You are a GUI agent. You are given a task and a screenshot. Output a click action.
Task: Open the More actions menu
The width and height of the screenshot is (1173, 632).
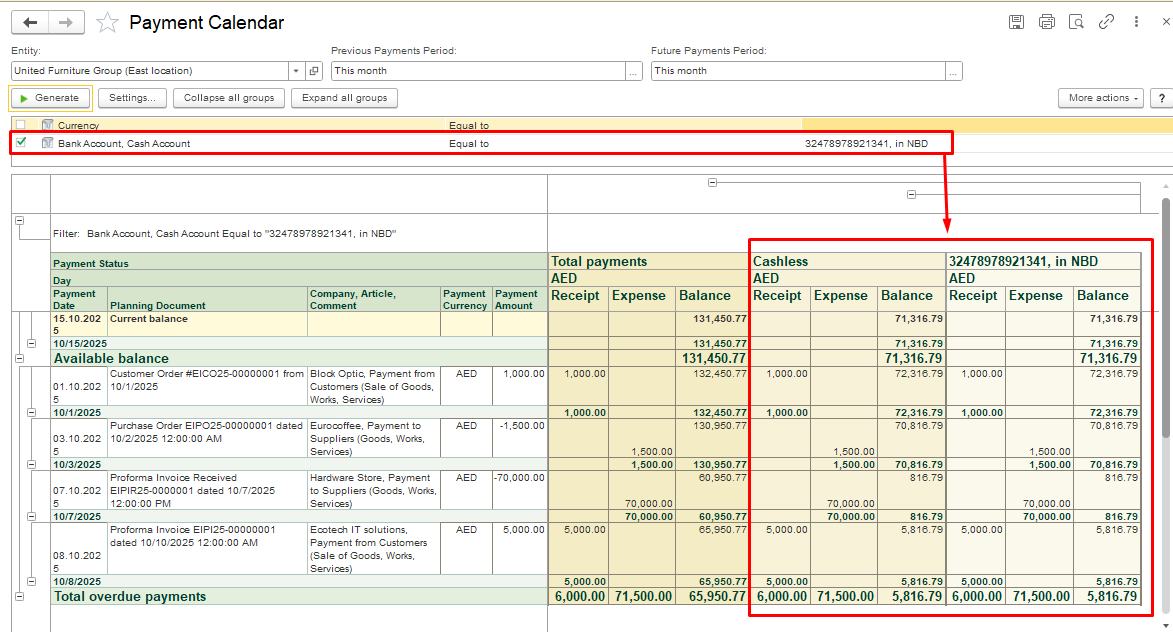(x=1100, y=98)
